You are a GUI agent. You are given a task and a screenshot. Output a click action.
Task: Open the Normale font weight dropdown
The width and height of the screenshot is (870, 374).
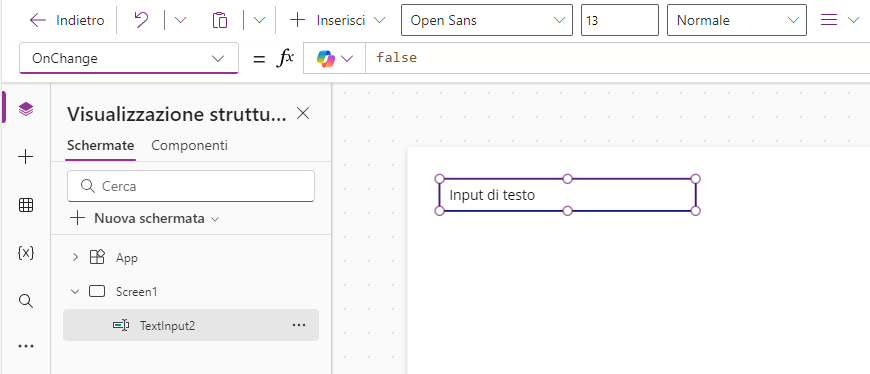[737, 21]
